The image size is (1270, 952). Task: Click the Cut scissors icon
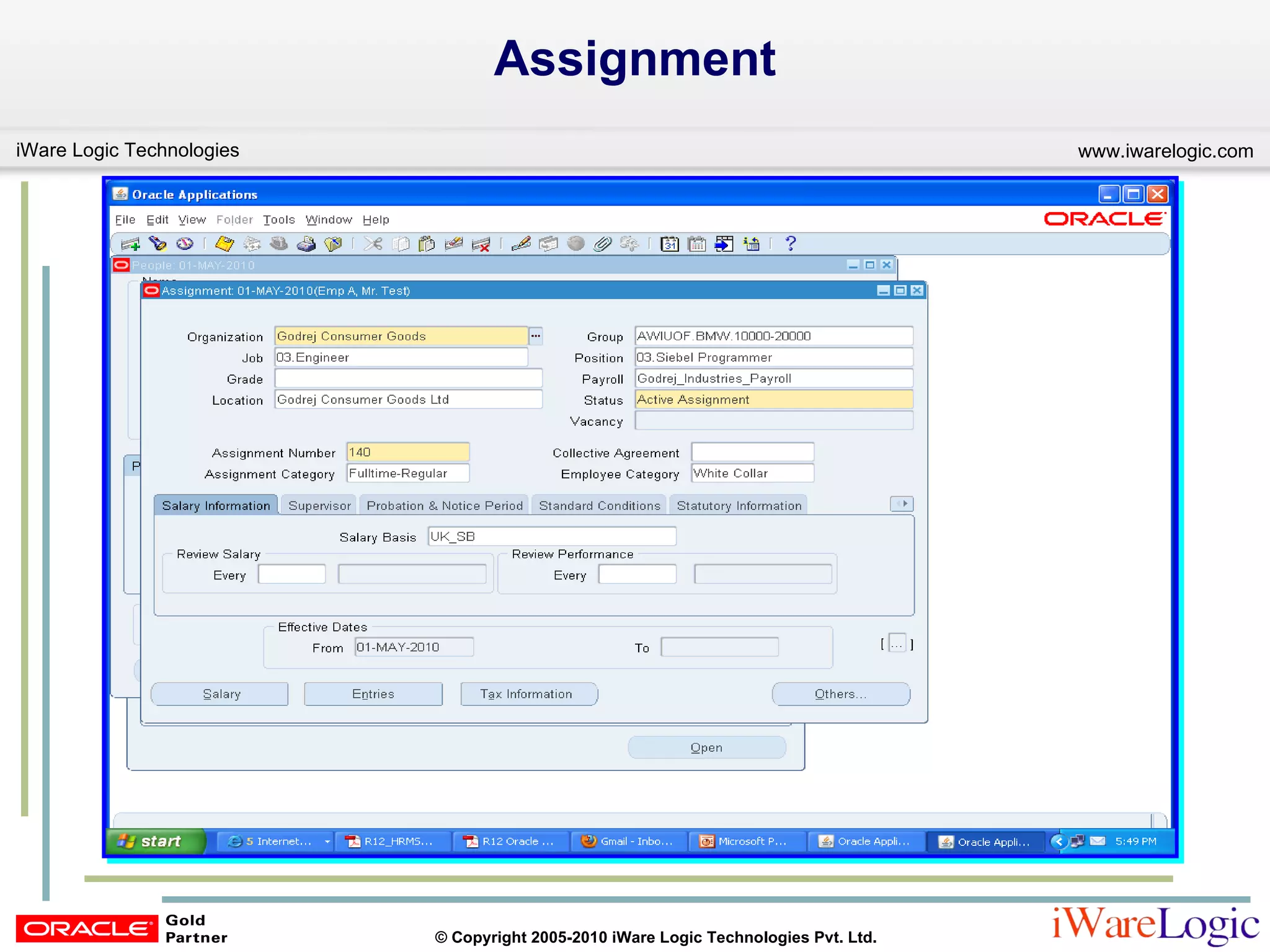(373, 244)
